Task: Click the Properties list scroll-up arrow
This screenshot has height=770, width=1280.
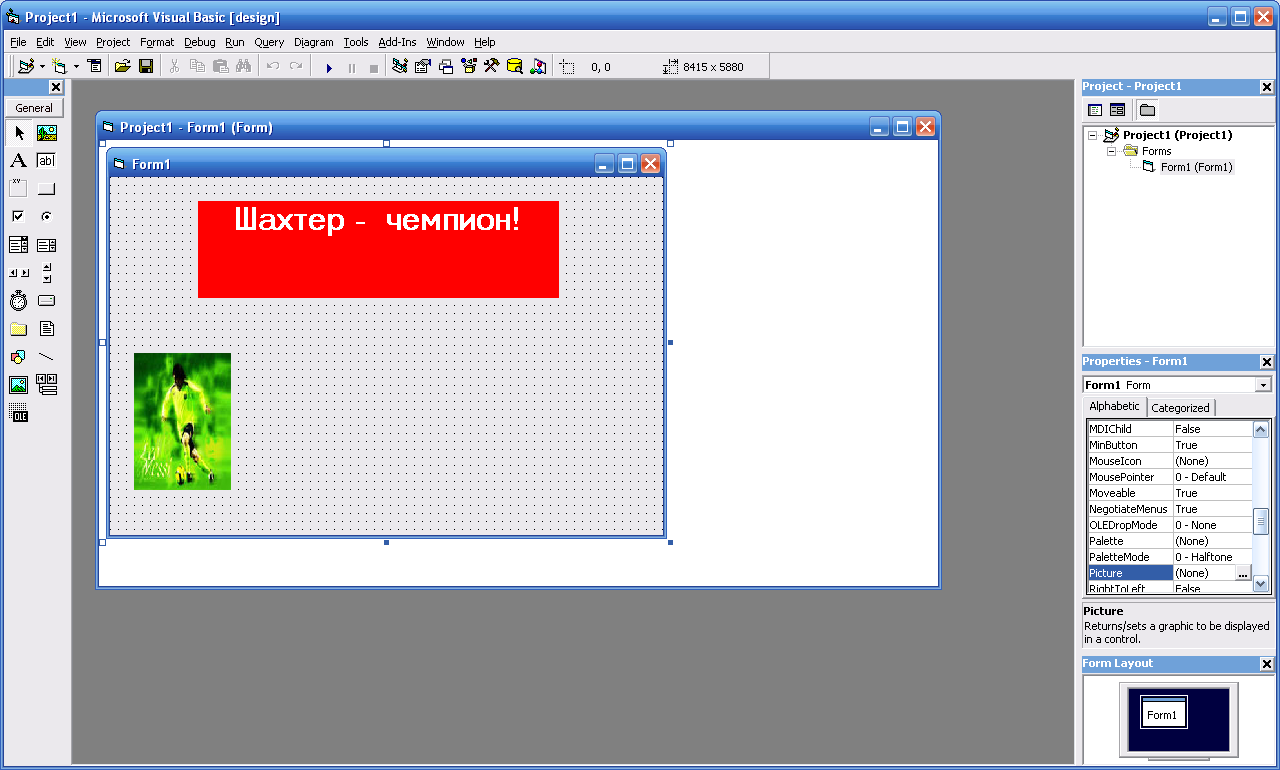Action: pos(1261,430)
